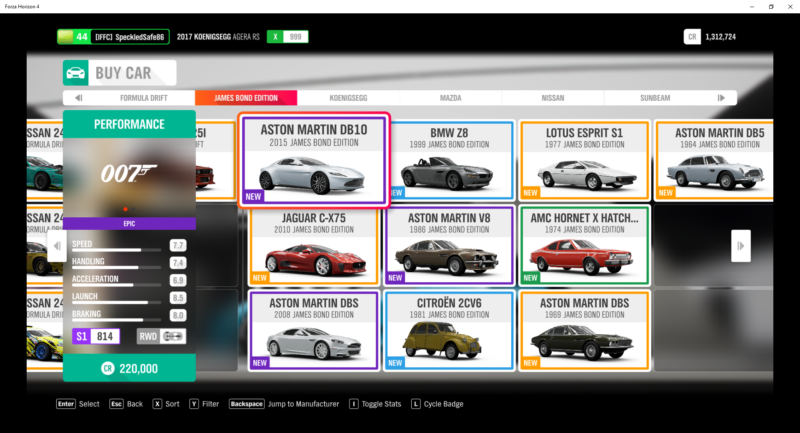Viewport: 800px width, 433px height.
Task: Click the Toggle Stats prompt
Action: (x=375, y=404)
